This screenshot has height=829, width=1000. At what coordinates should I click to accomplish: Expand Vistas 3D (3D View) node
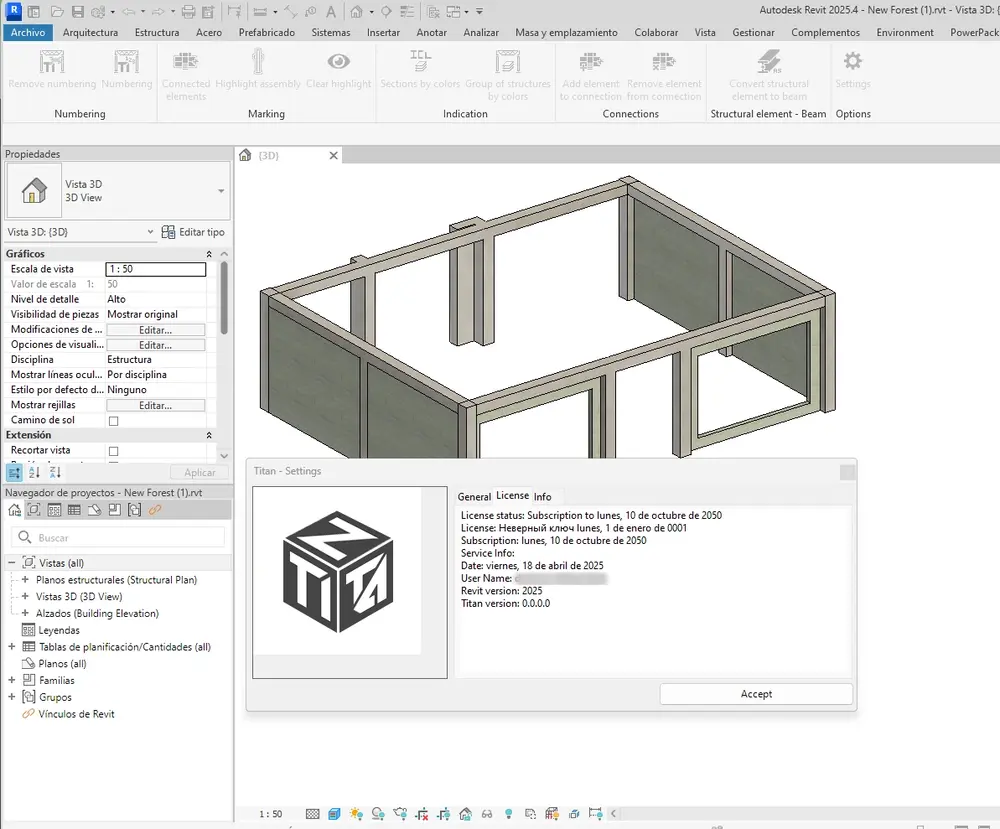pyautogui.click(x=25, y=596)
